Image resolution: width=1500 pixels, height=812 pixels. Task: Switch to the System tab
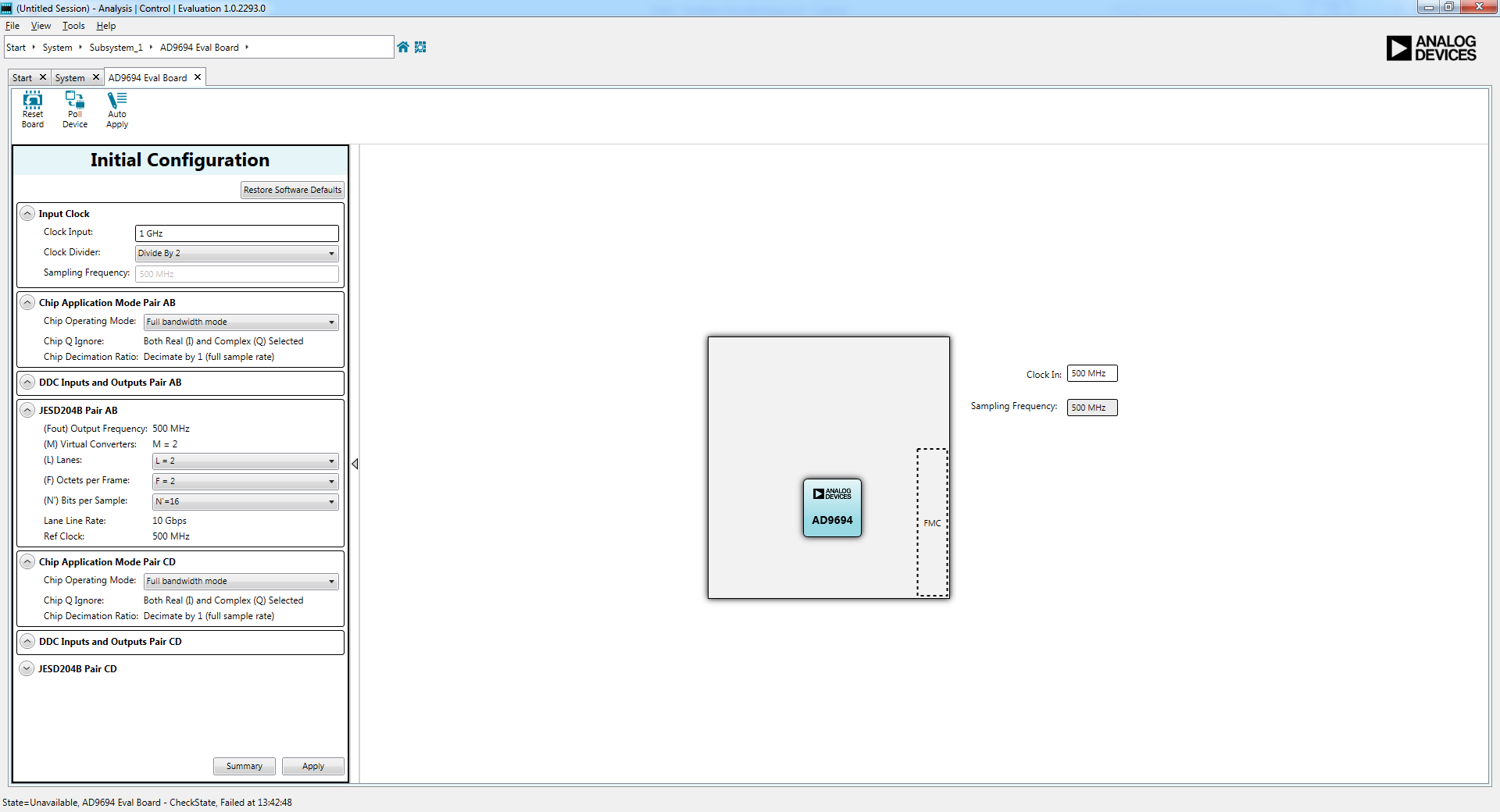tap(70, 78)
